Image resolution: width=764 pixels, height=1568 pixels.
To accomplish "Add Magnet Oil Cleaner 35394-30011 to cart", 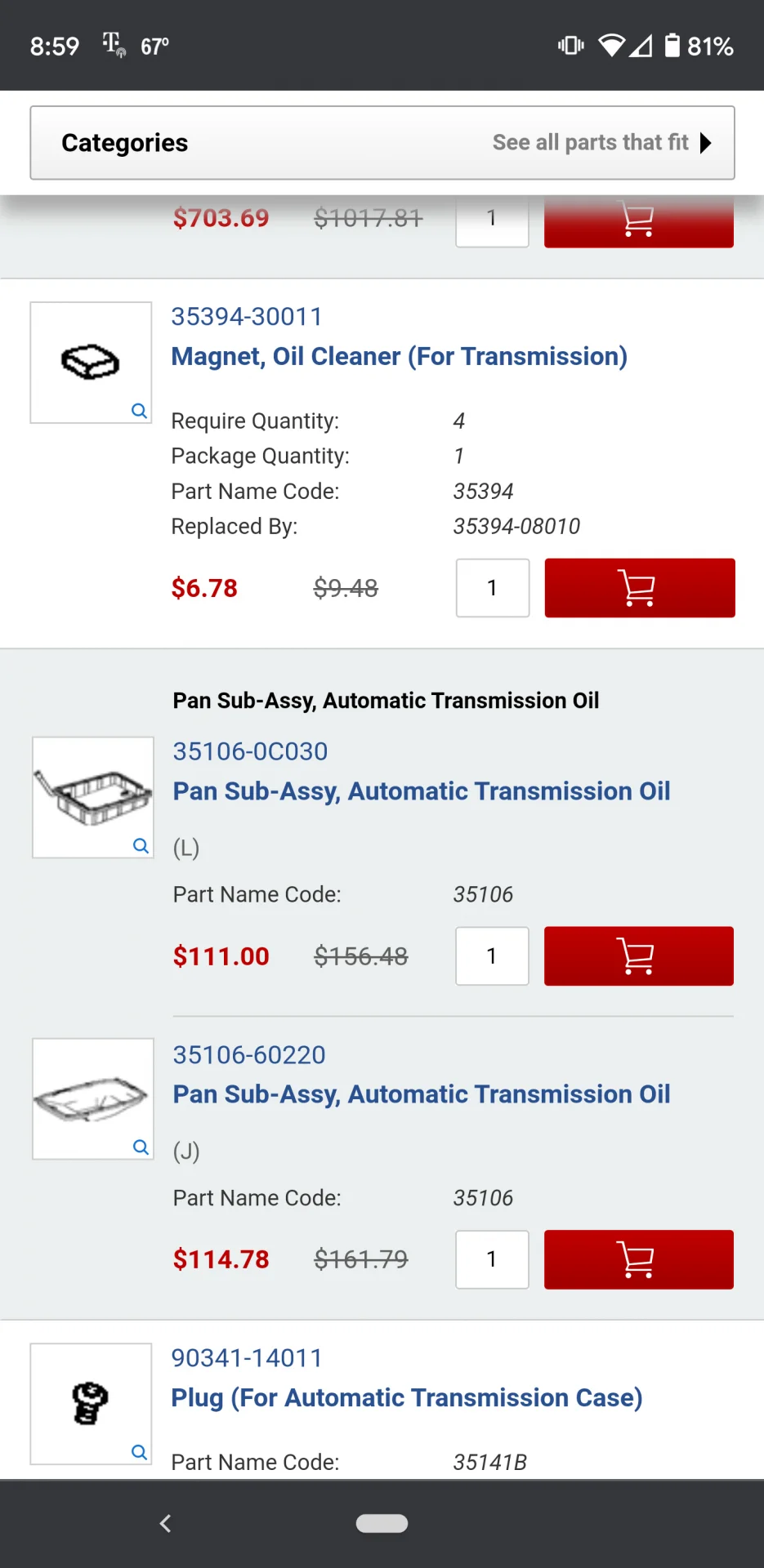I will click(639, 588).
